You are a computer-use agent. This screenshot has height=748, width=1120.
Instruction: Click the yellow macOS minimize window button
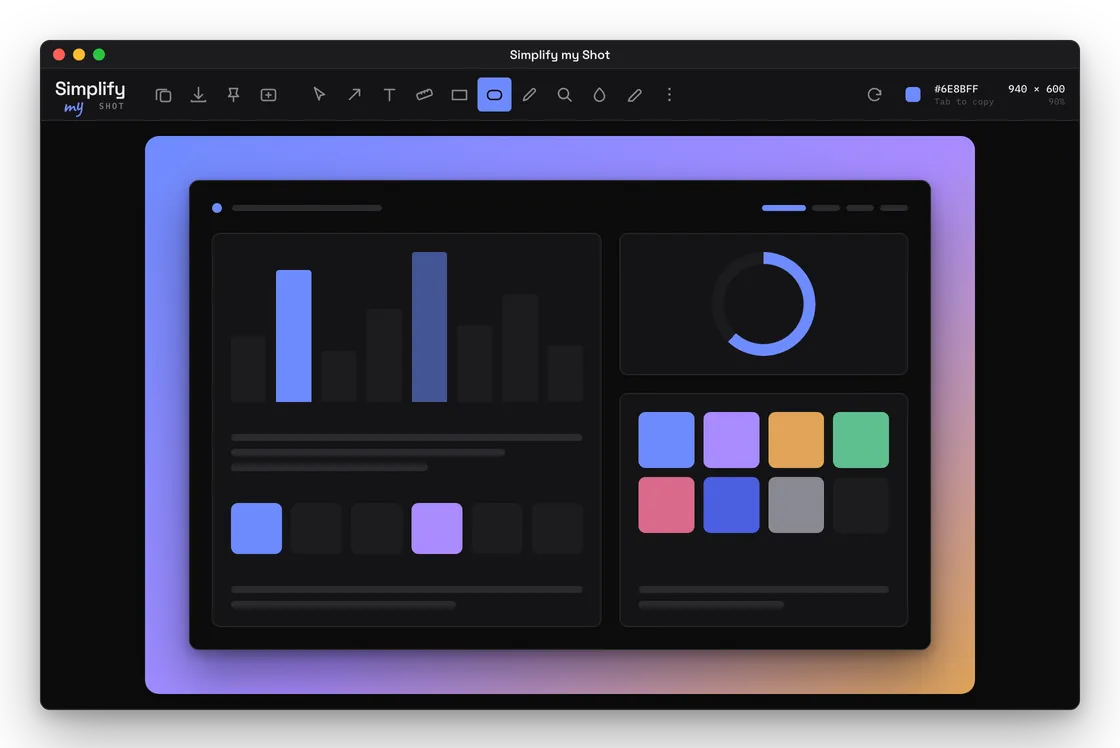click(79, 54)
